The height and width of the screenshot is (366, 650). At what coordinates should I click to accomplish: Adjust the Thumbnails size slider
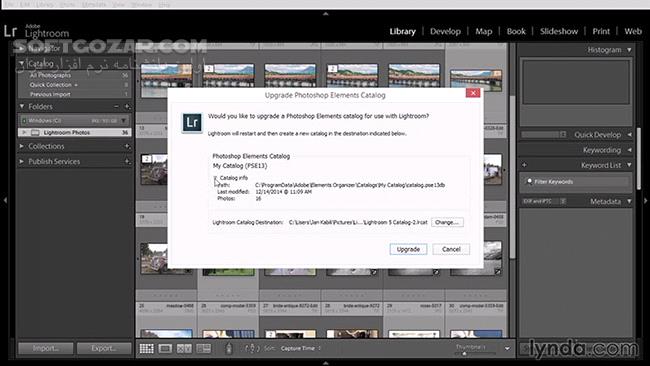tap(475, 354)
